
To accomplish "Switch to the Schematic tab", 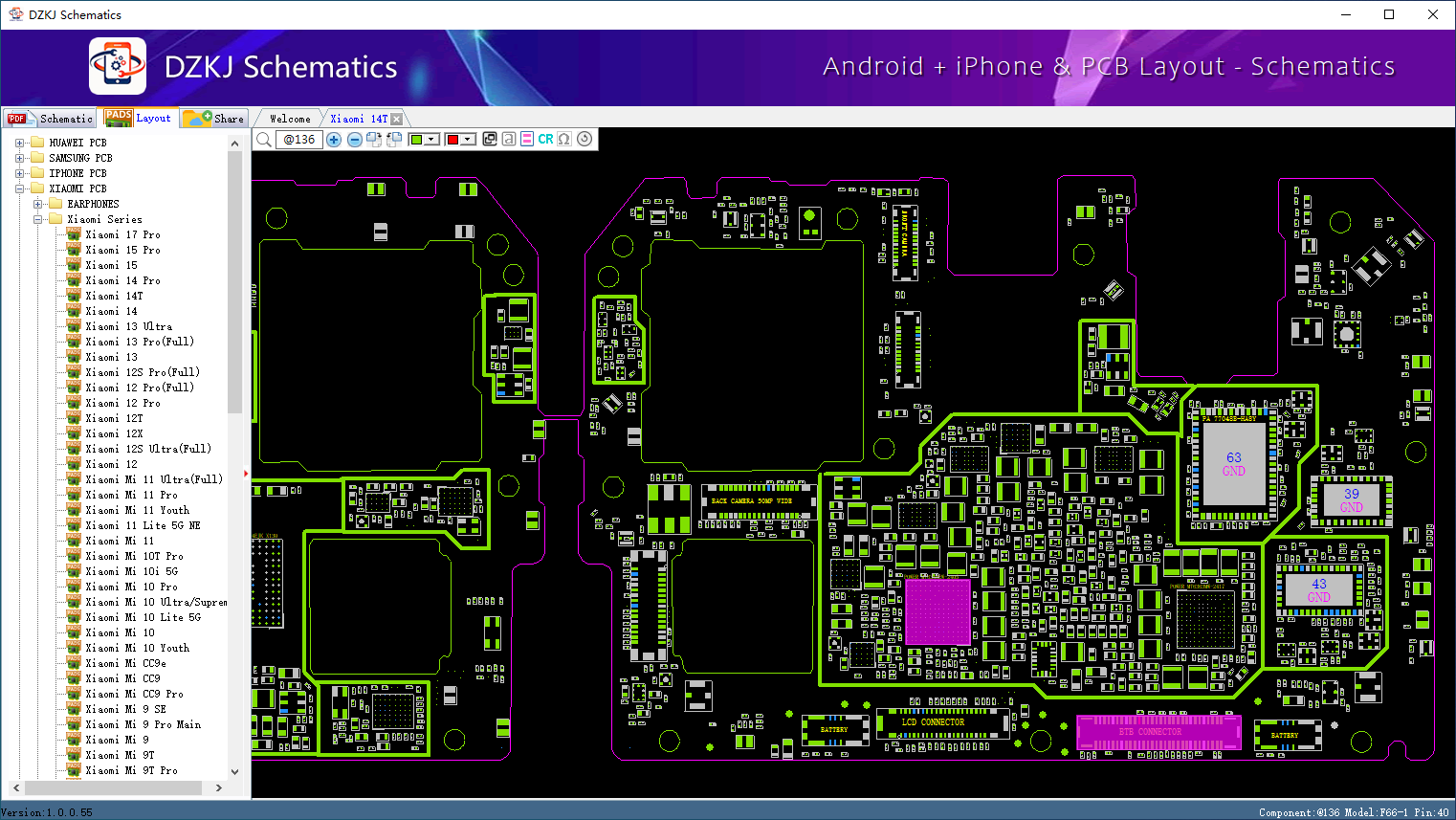I will click(51, 119).
